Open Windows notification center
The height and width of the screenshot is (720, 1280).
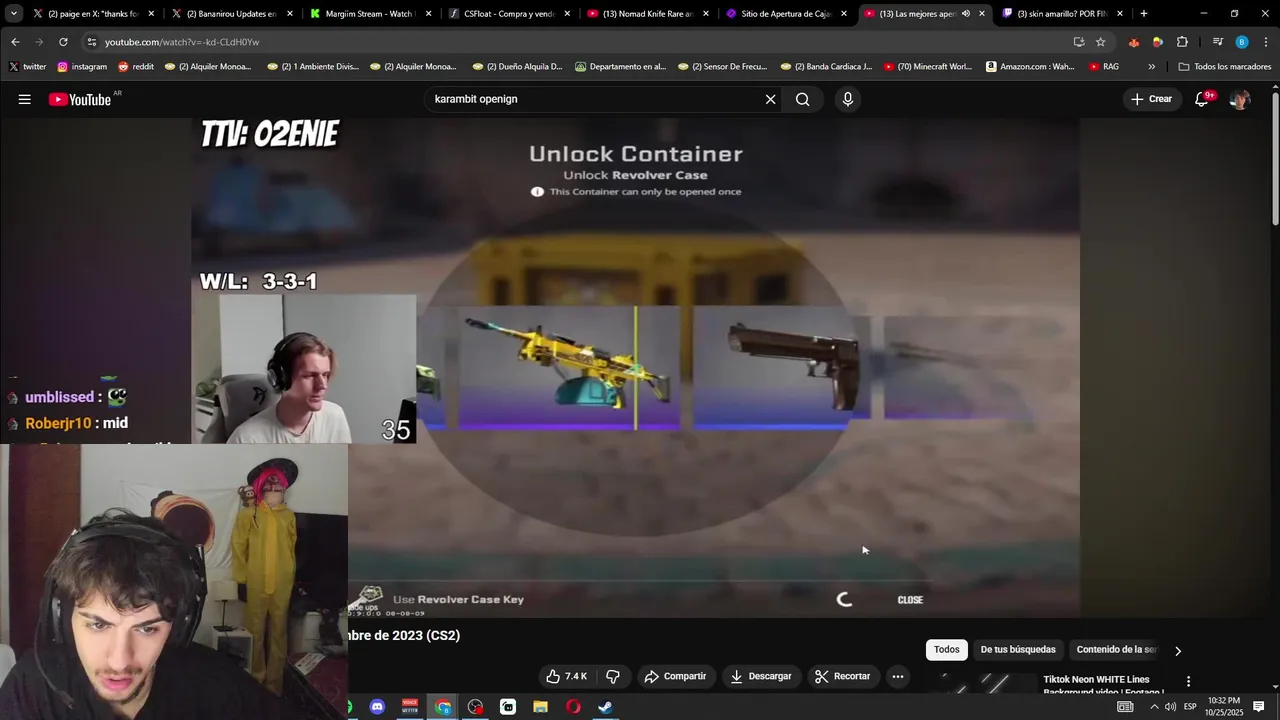click(x=1259, y=707)
